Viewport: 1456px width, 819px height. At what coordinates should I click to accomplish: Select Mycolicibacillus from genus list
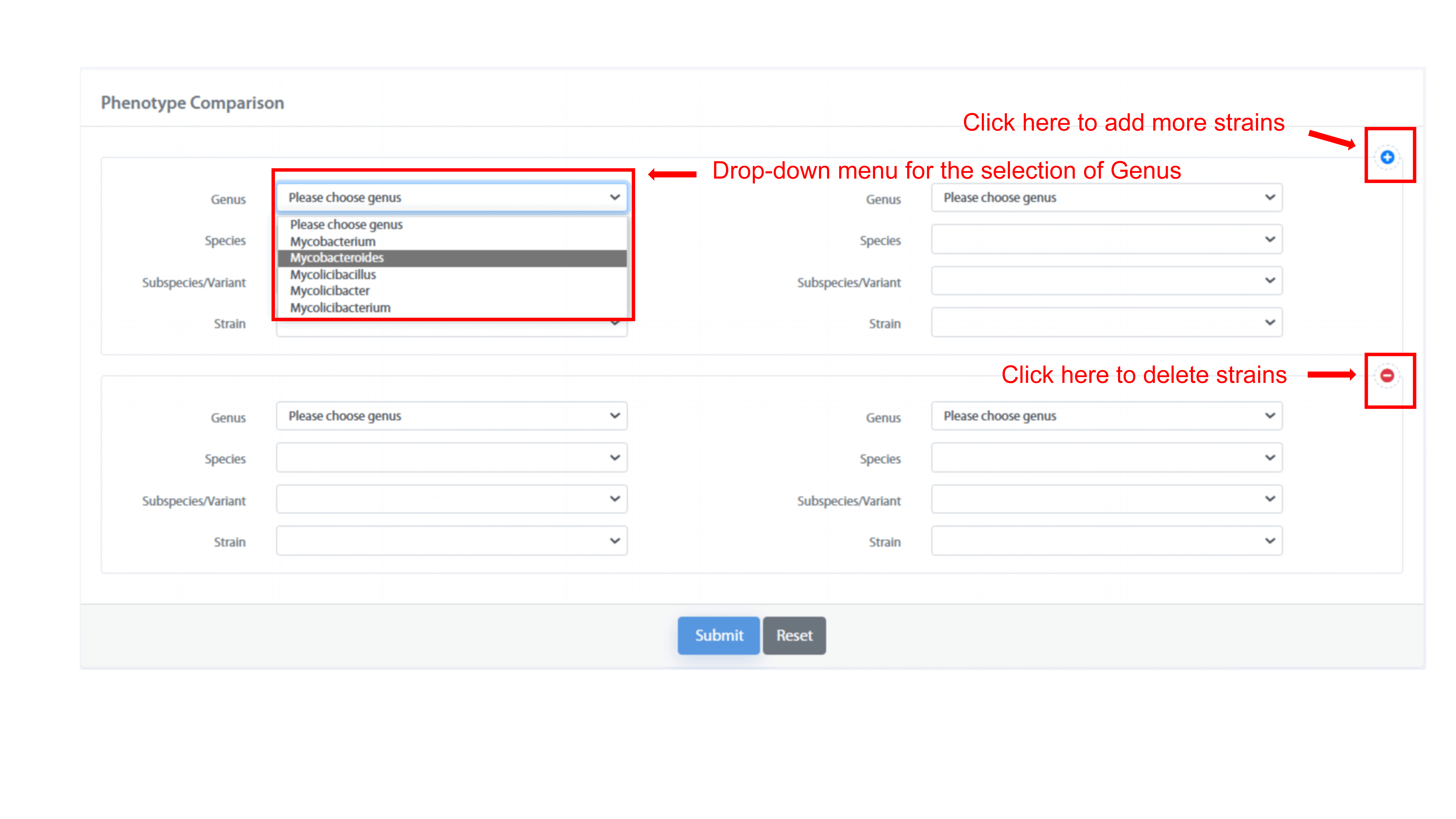(452, 275)
